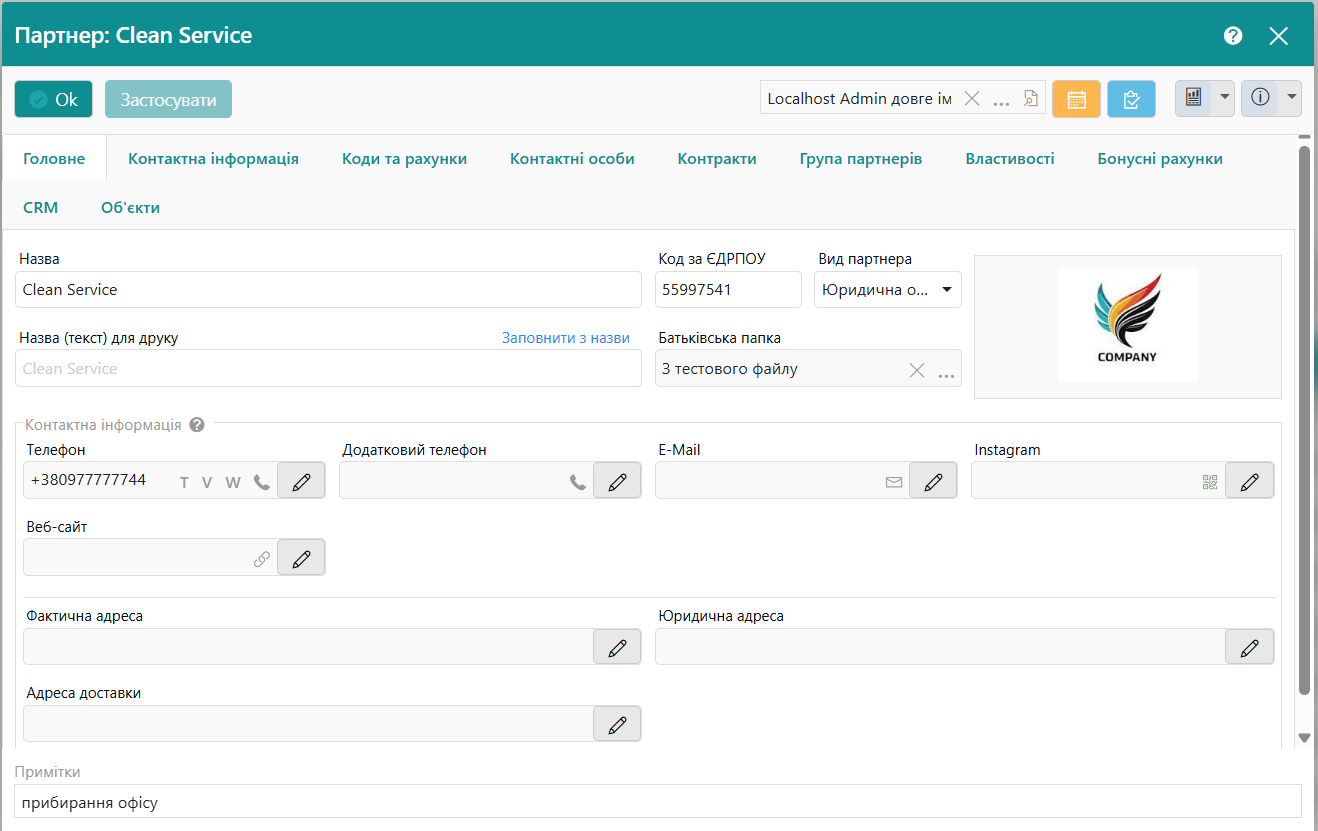This screenshot has height=831, width=1318.
Task: Confirm with the Ok button
Action: tap(54, 99)
